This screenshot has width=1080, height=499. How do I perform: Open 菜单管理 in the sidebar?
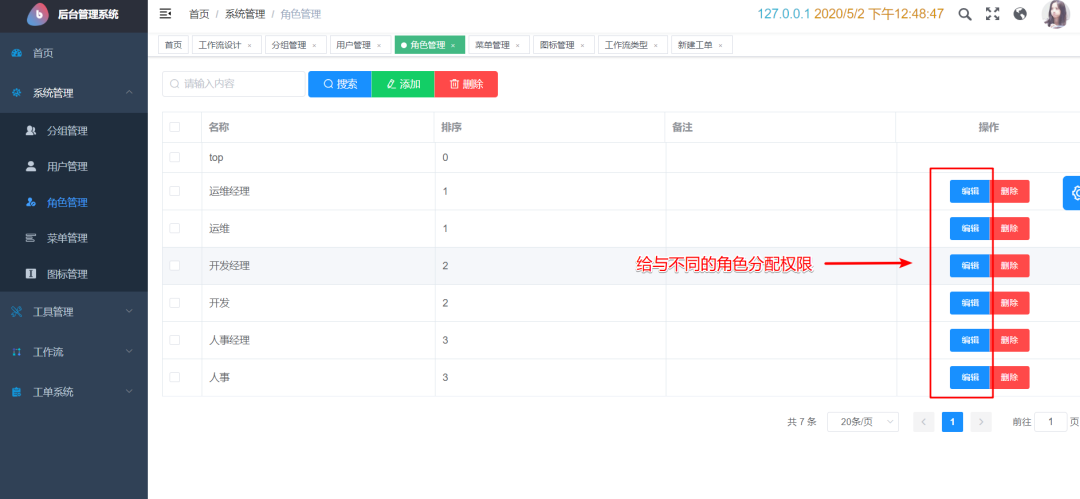click(74, 238)
